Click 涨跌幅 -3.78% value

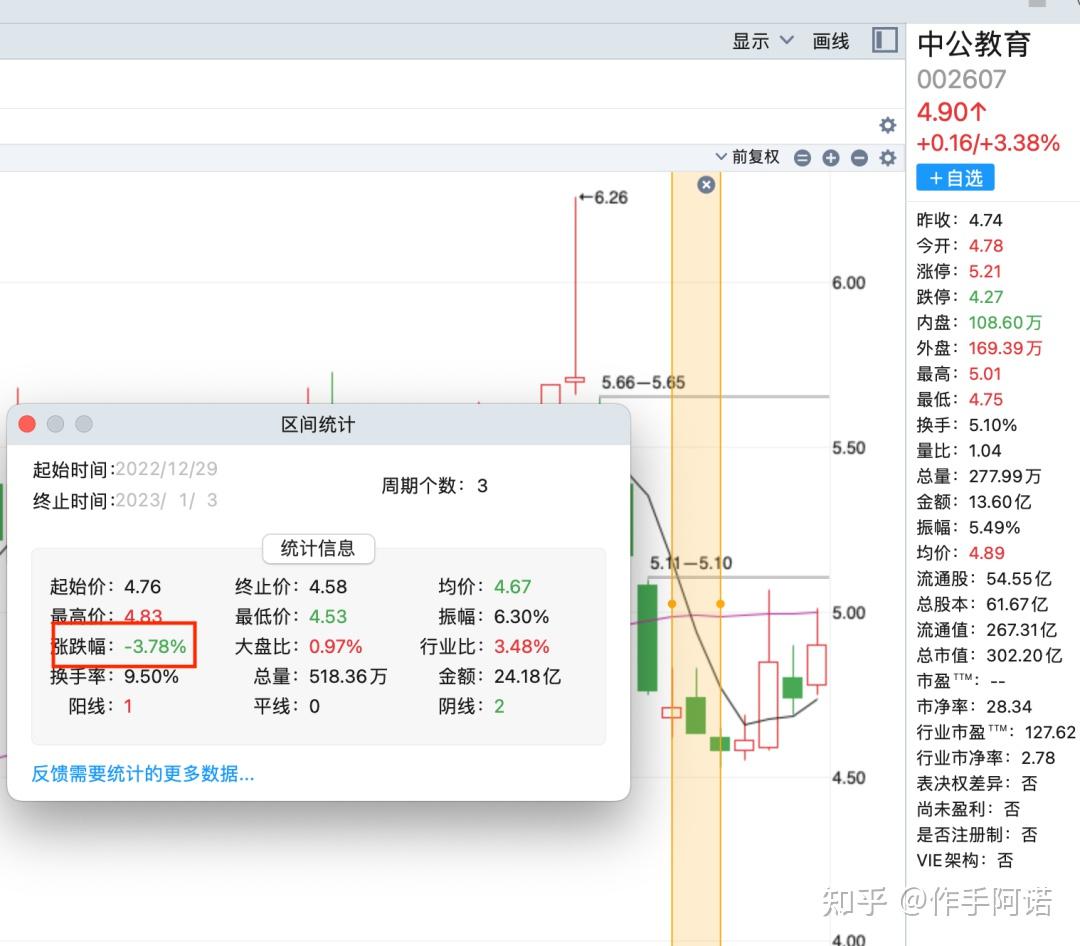tap(155, 646)
